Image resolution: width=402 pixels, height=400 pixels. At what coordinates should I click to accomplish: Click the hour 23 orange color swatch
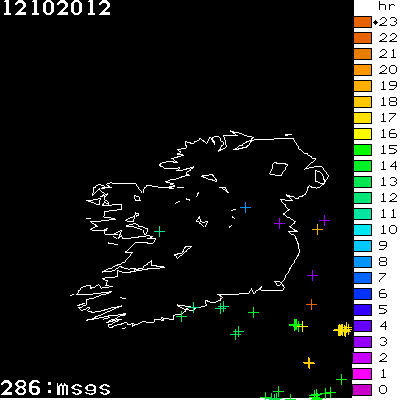362,22
